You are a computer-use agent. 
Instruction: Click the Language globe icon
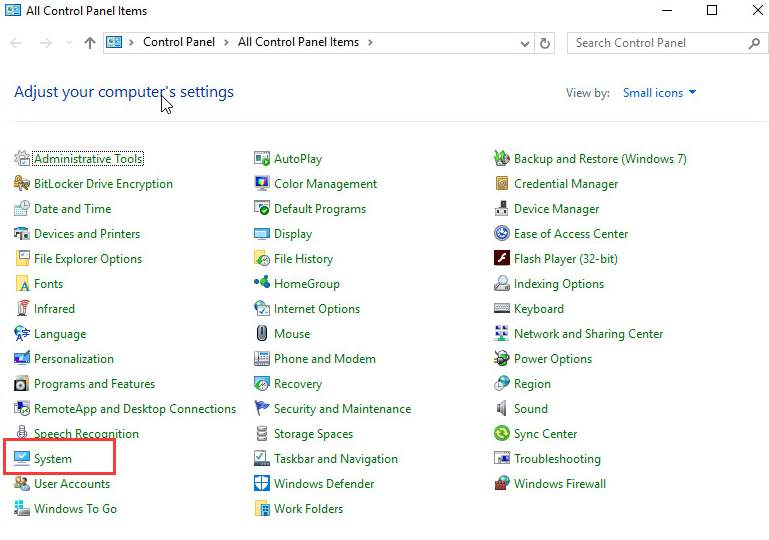click(x=22, y=334)
